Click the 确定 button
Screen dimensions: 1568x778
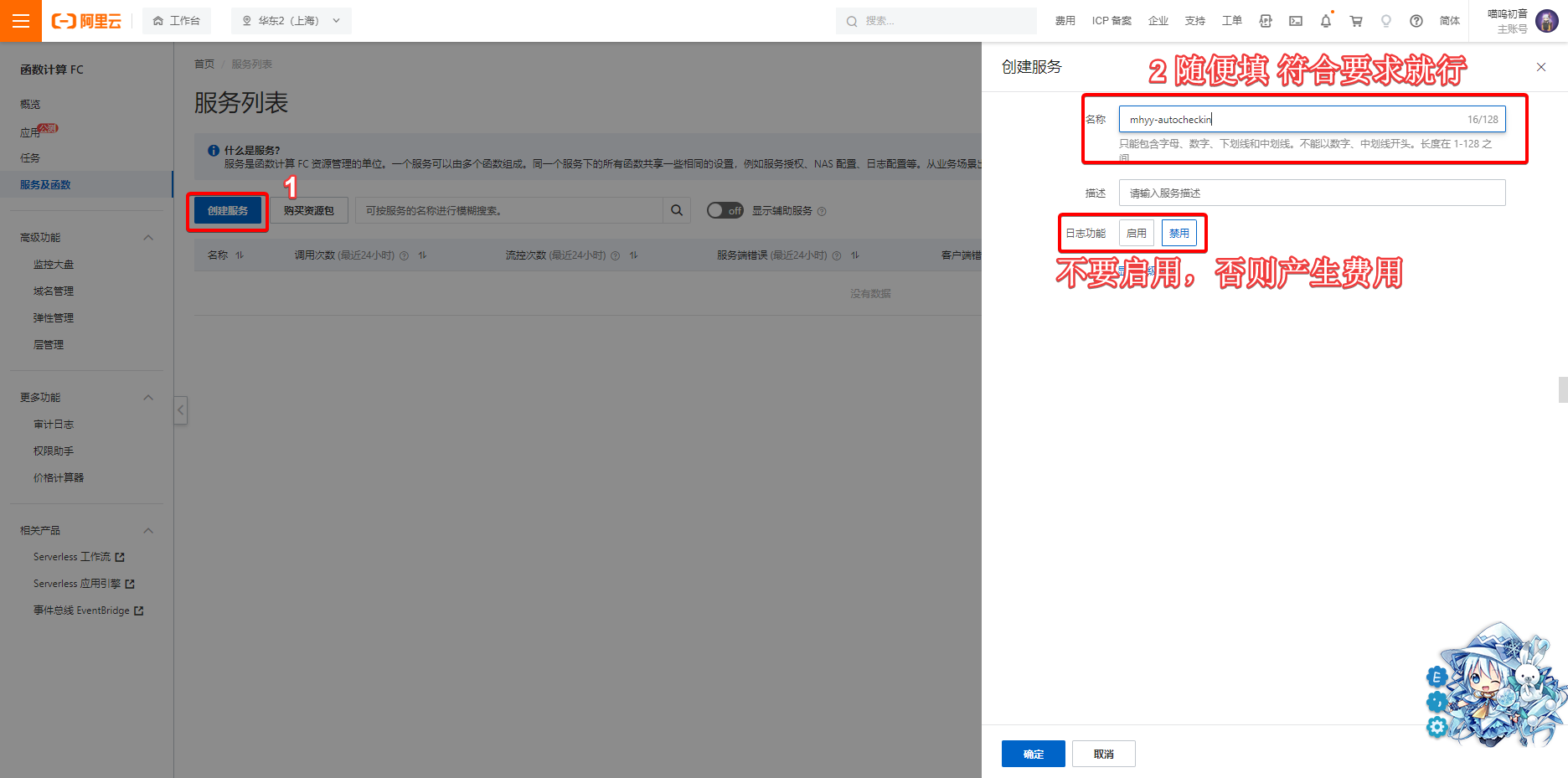point(1033,754)
